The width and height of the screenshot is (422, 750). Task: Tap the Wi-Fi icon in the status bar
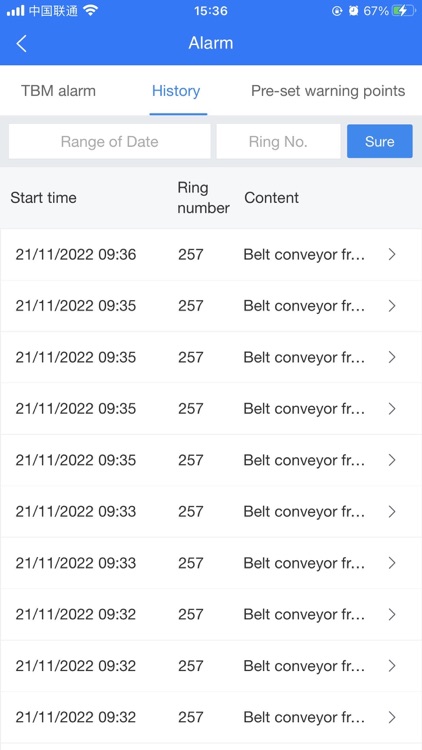click(90, 11)
